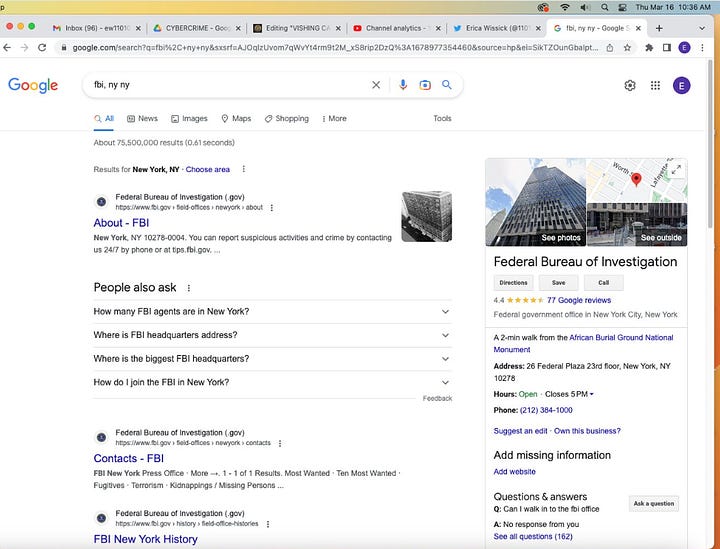Open FBI New York History link

(x=146, y=539)
